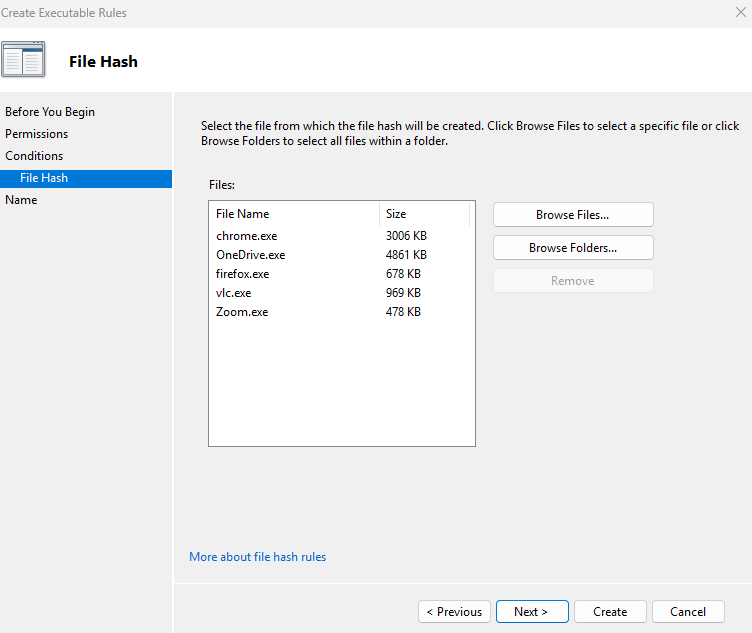Select firefox.exe file entry
The width and height of the screenshot is (752, 633).
pyautogui.click(x=242, y=274)
